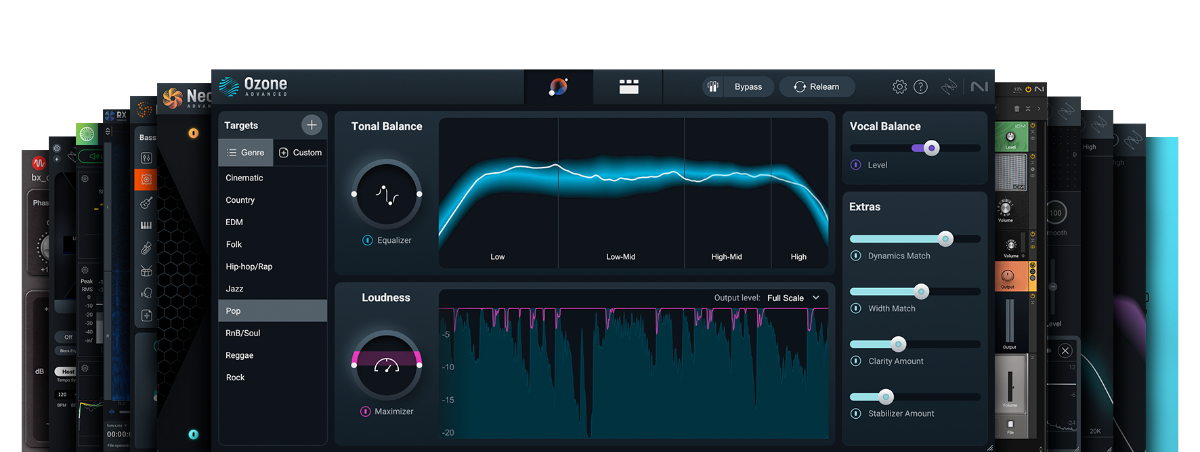Toggle the orange power button in Neoverb window
The width and height of the screenshot is (1200, 452).
point(193,132)
